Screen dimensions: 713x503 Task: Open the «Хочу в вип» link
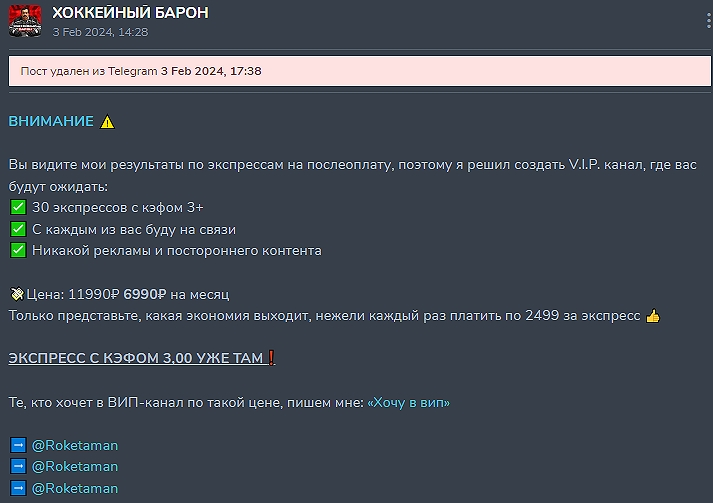[408, 402]
